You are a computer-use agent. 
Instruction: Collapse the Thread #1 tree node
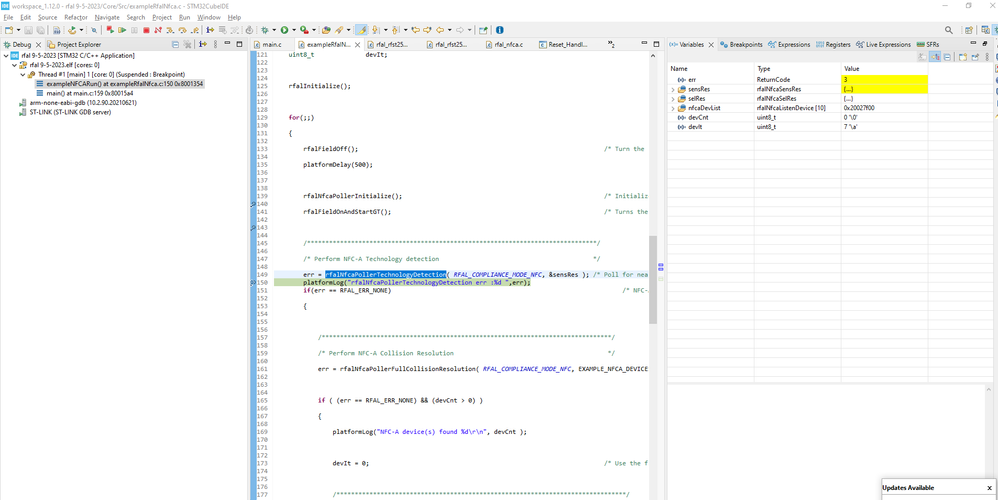tap(23, 74)
